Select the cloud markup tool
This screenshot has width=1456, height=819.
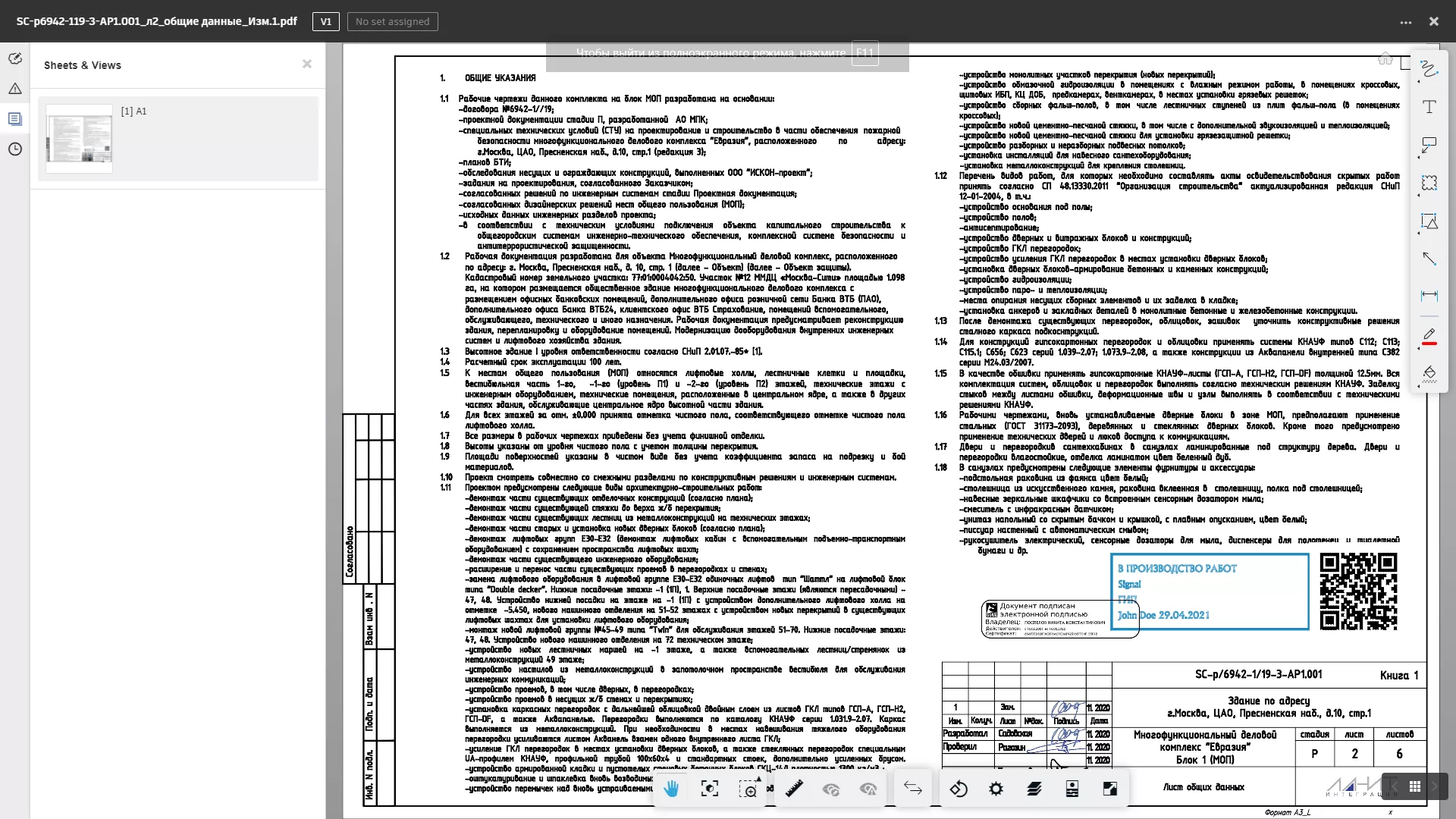pos(1429,183)
